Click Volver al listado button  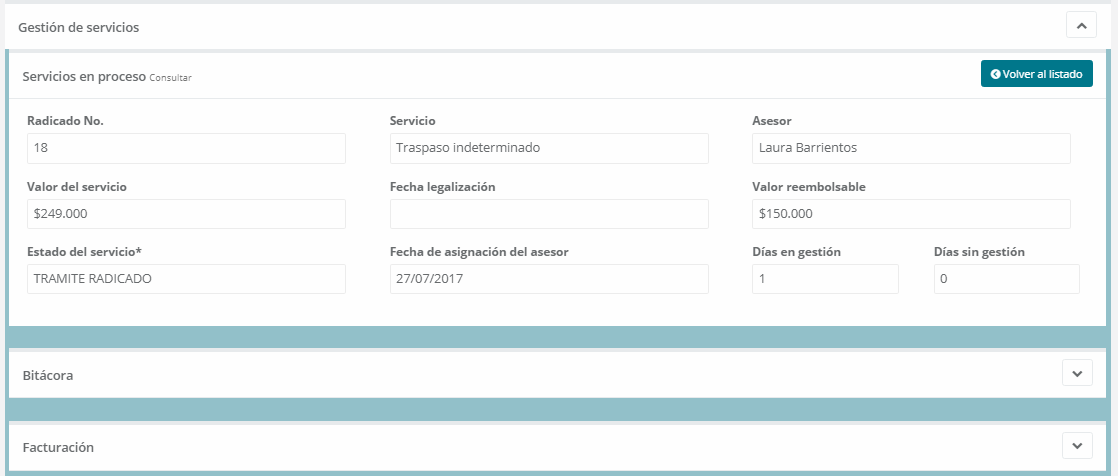pyautogui.click(x=1036, y=74)
